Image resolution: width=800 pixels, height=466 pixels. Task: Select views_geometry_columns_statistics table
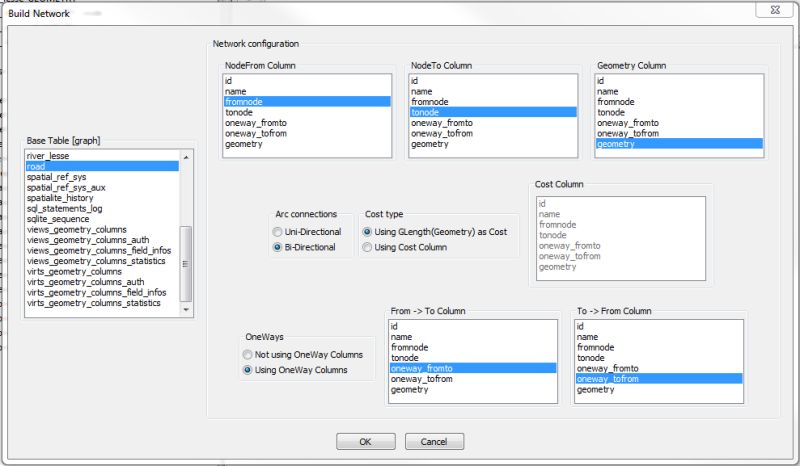tap(102, 260)
